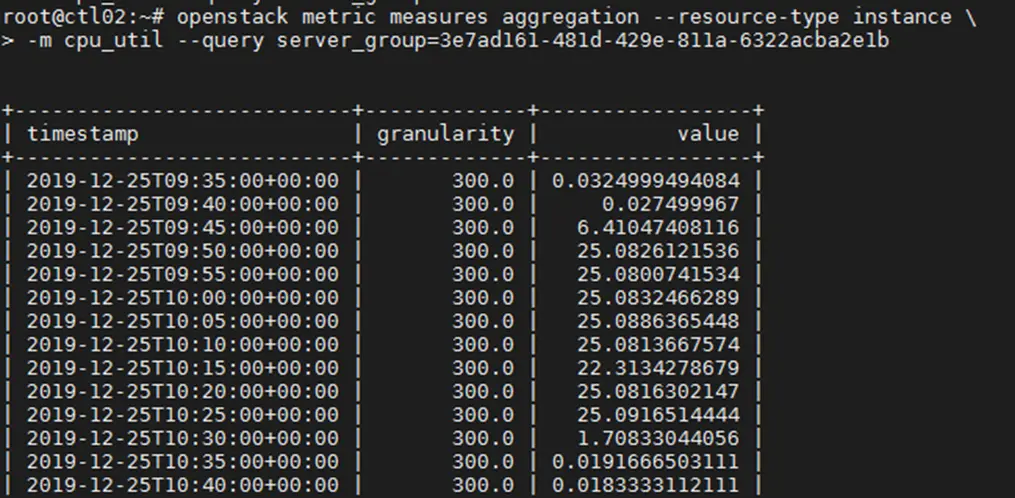
Task: Click value 0.0183333112111
Action: point(645,485)
